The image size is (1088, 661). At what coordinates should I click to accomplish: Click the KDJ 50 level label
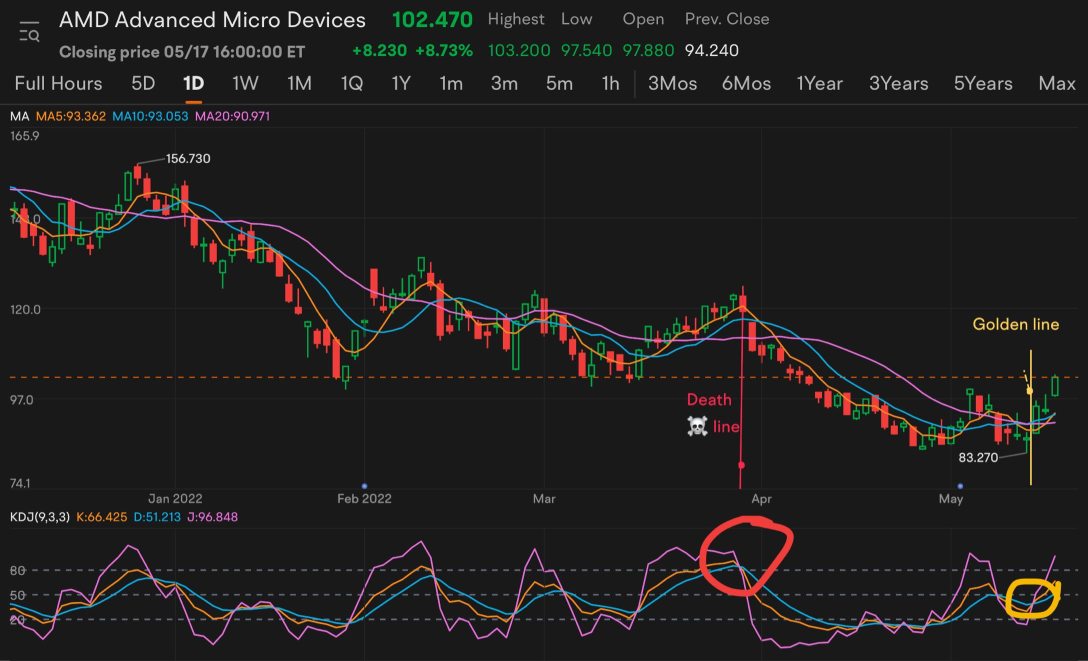click(17, 595)
